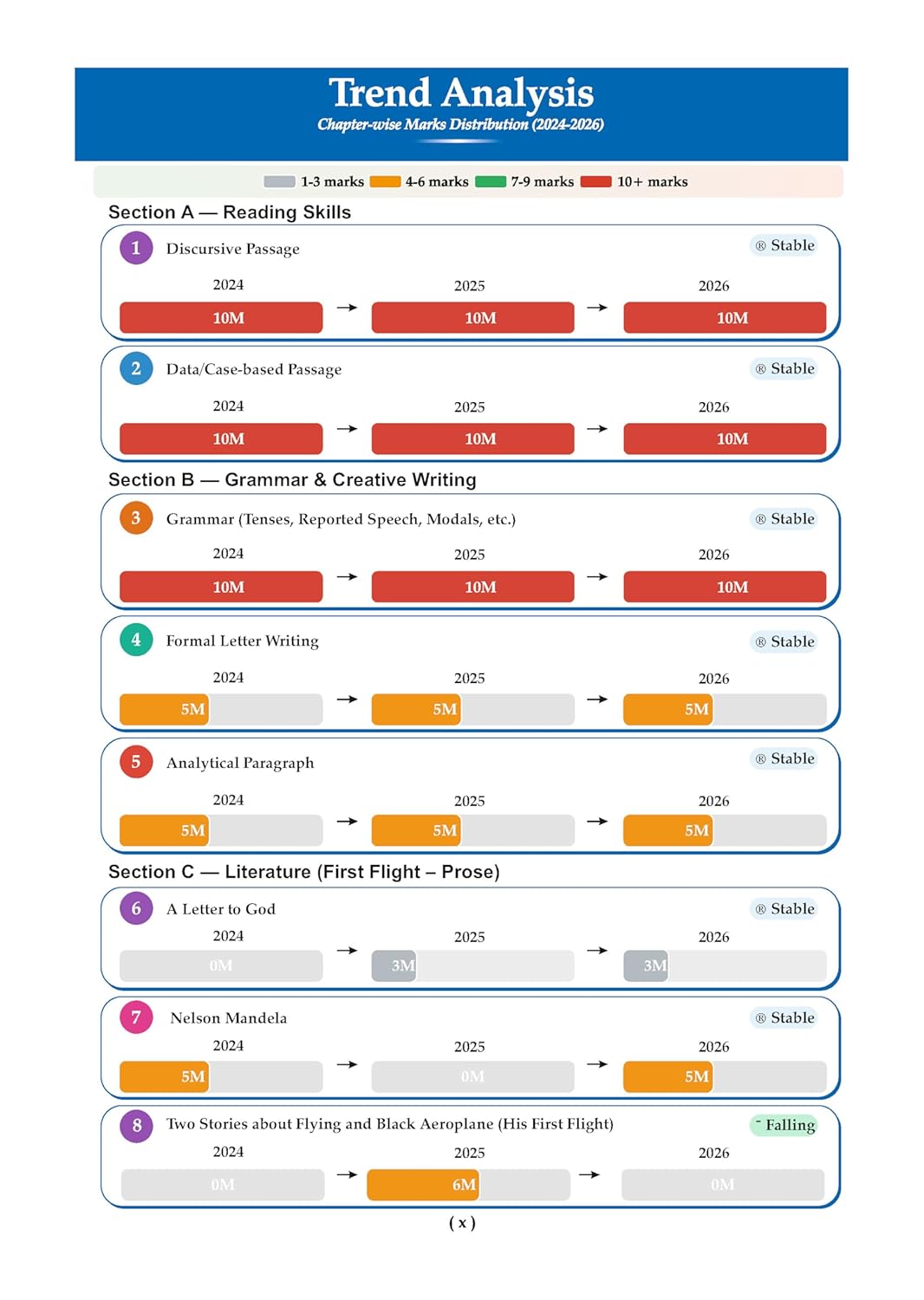The width and height of the screenshot is (924, 1300).
Task: Click the purple number 6 circle icon
Action: tap(136, 908)
